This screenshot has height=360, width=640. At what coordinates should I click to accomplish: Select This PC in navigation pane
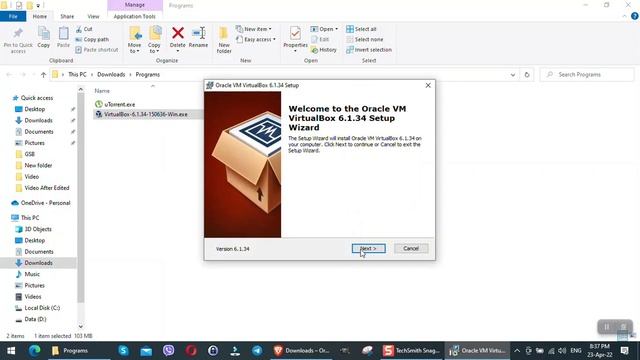30,218
